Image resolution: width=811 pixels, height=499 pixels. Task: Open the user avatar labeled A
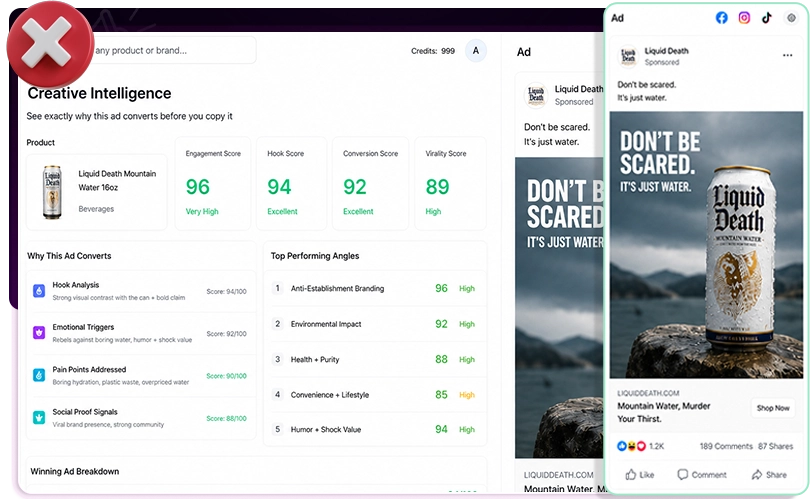pyautogui.click(x=476, y=51)
